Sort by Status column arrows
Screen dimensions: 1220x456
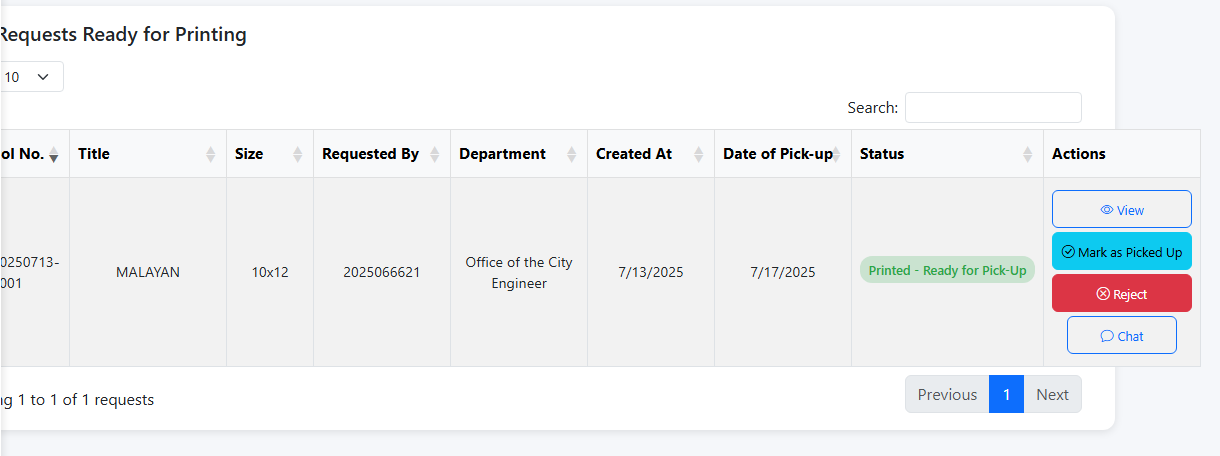[1028, 154]
